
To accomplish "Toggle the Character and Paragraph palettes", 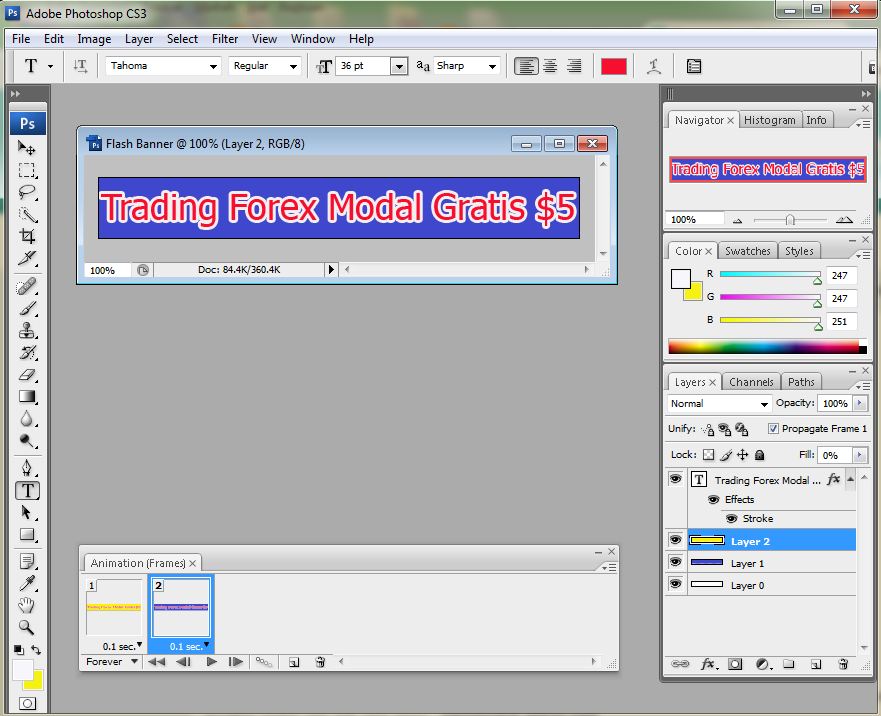I will click(x=694, y=66).
